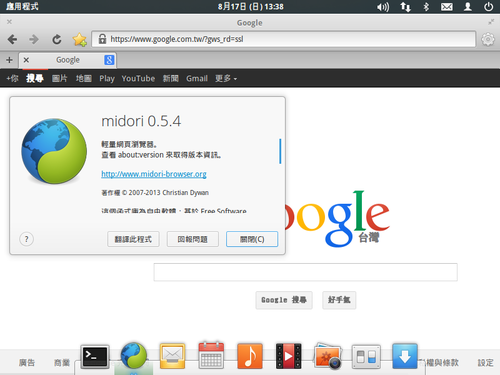Click 商業 footer link
Image resolution: width=500 pixels, height=375 pixels.
[x=62, y=363]
